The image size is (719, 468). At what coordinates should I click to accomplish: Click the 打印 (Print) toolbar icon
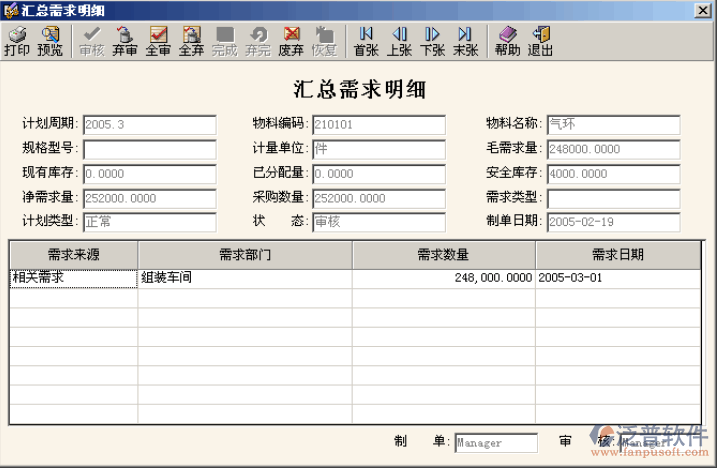tap(17, 41)
